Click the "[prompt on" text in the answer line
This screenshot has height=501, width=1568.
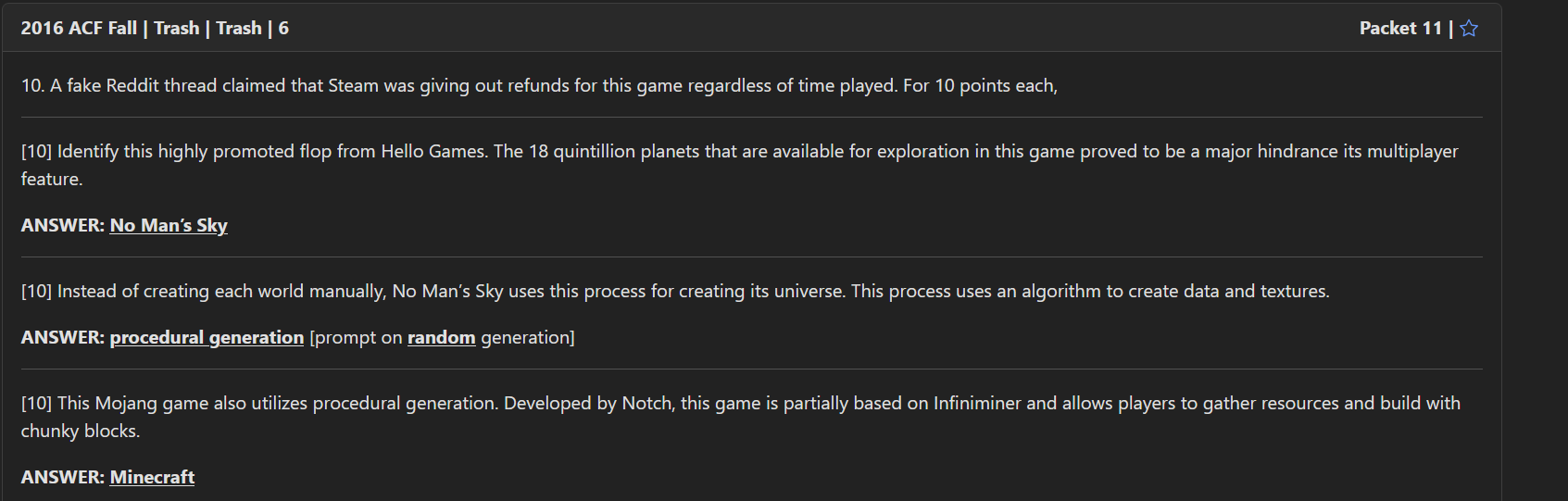[356, 338]
